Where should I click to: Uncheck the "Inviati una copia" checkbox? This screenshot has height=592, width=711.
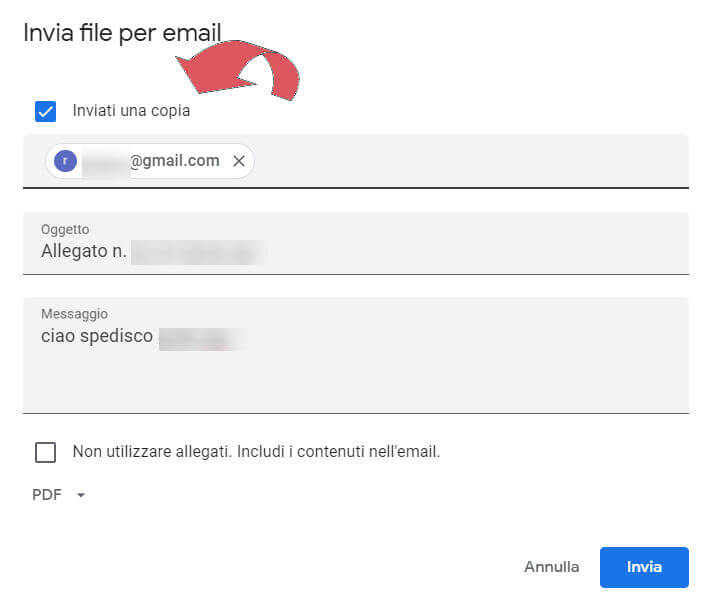point(45,111)
